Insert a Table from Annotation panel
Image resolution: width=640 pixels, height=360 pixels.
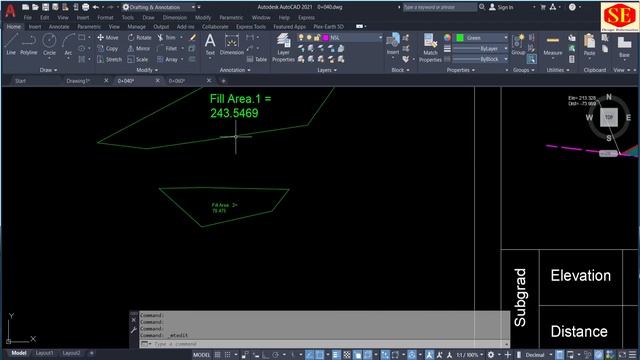pyautogui.click(x=257, y=59)
